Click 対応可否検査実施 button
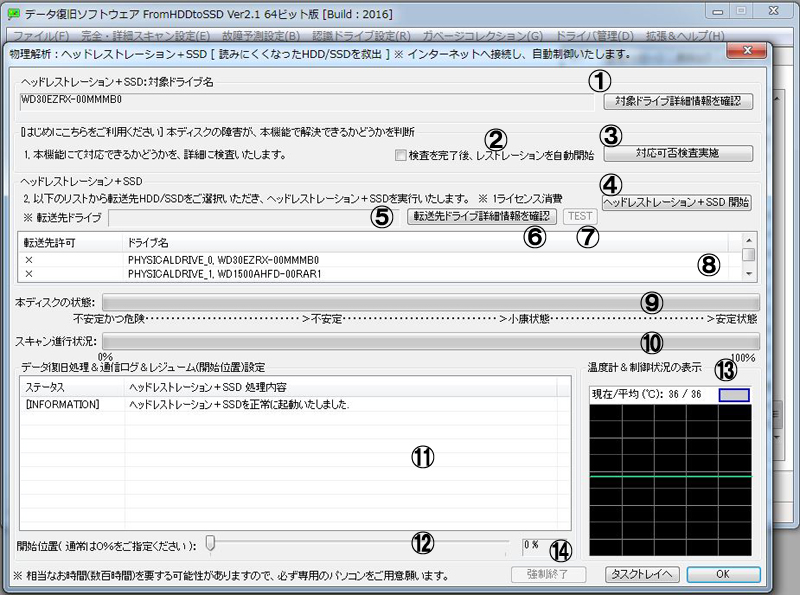Screen dimensions: 800x595 click(x=678, y=153)
